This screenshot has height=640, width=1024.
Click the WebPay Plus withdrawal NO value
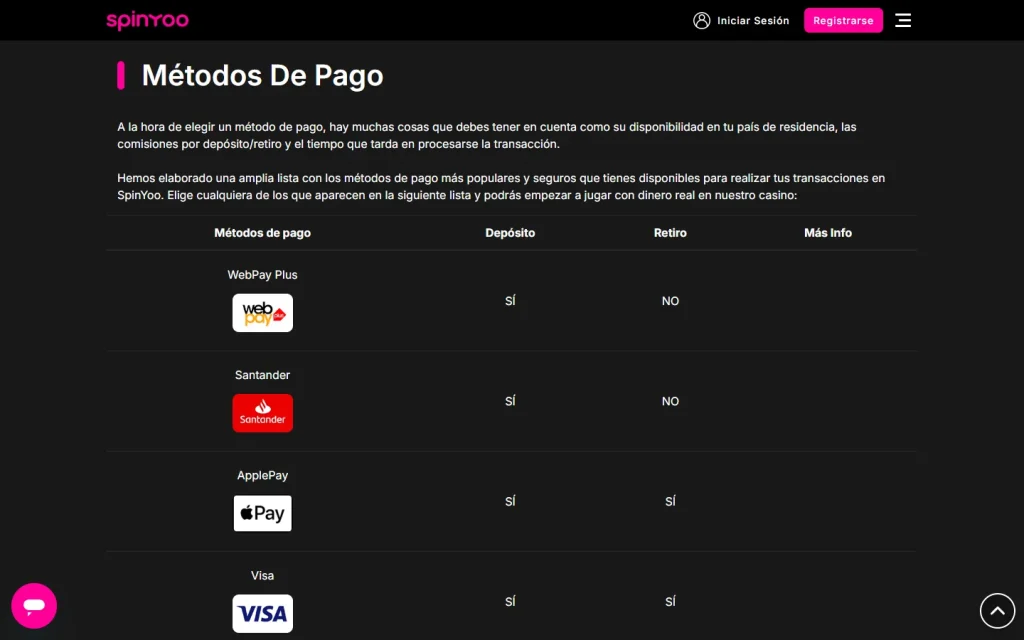pyautogui.click(x=671, y=301)
